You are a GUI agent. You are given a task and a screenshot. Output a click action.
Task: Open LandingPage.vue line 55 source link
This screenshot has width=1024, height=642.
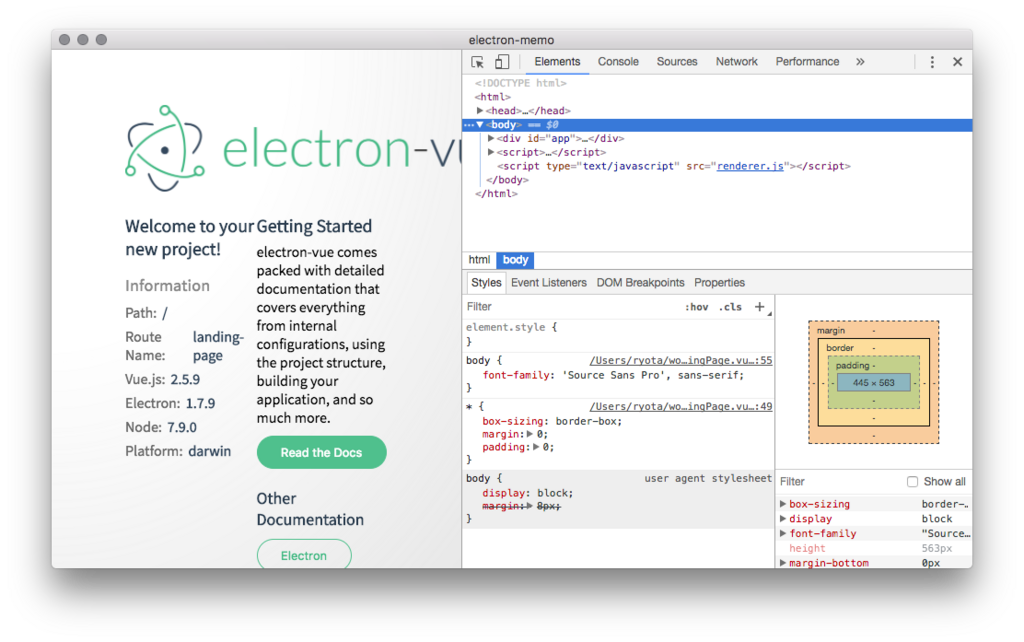680,361
